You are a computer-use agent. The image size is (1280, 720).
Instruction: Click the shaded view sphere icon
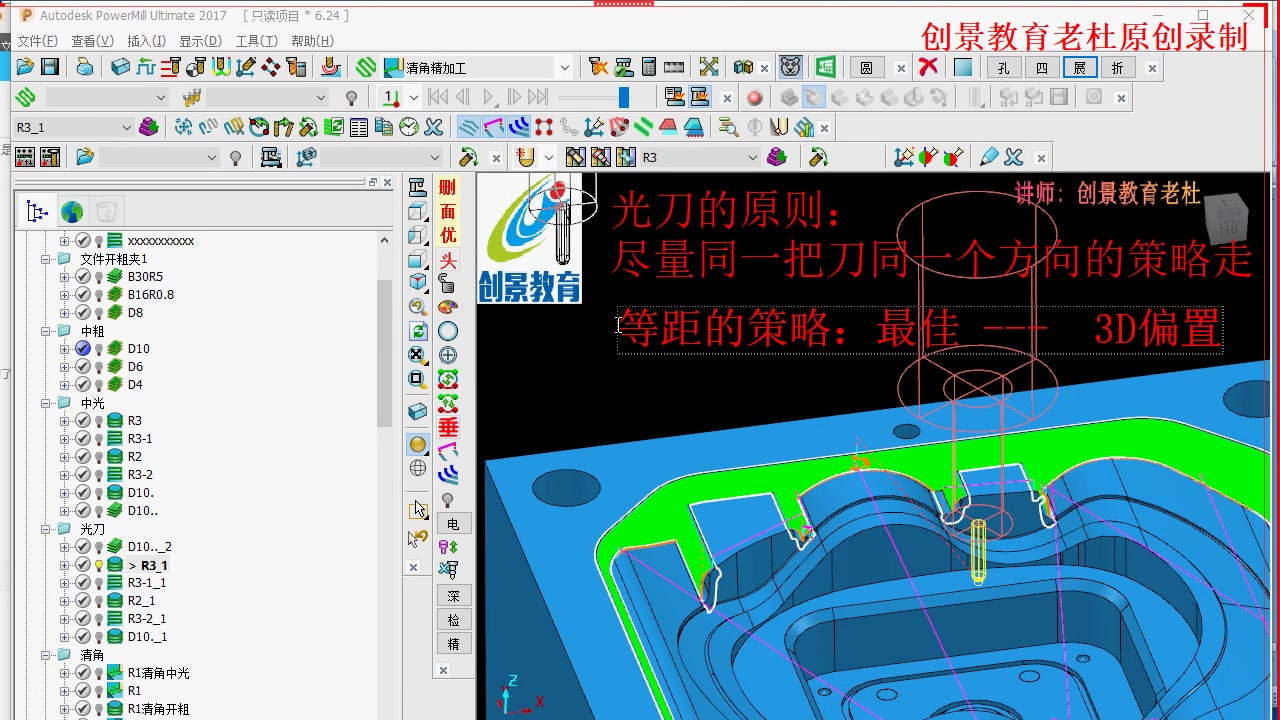[x=418, y=444]
